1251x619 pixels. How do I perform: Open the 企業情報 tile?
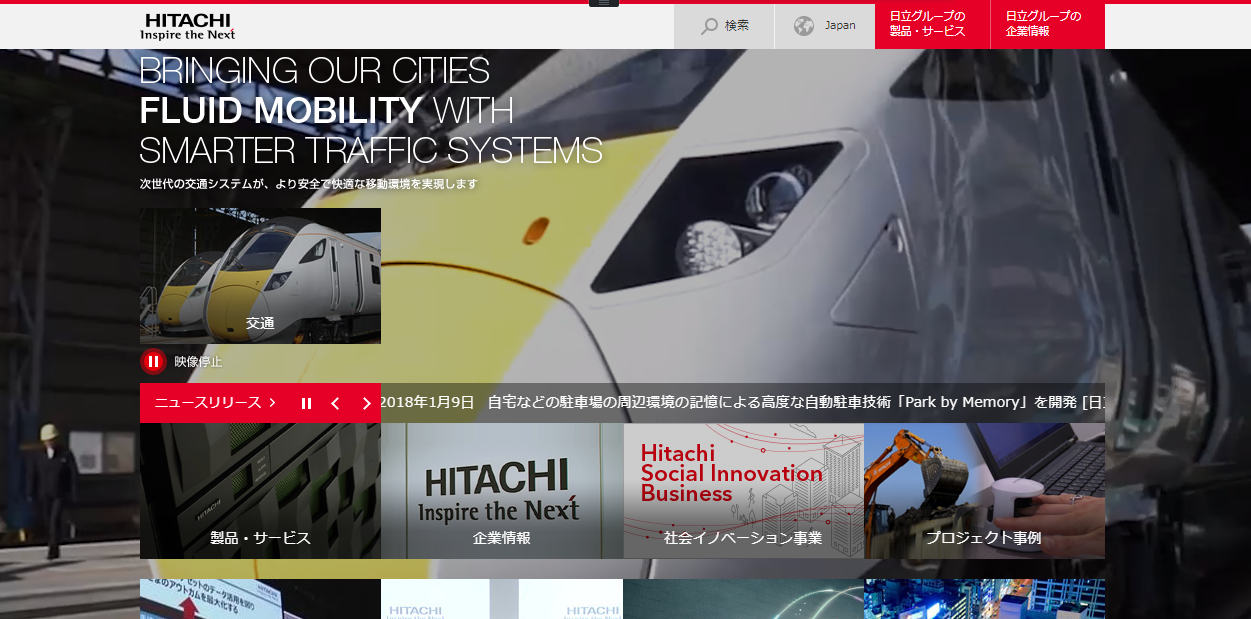pyautogui.click(x=502, y=491)
